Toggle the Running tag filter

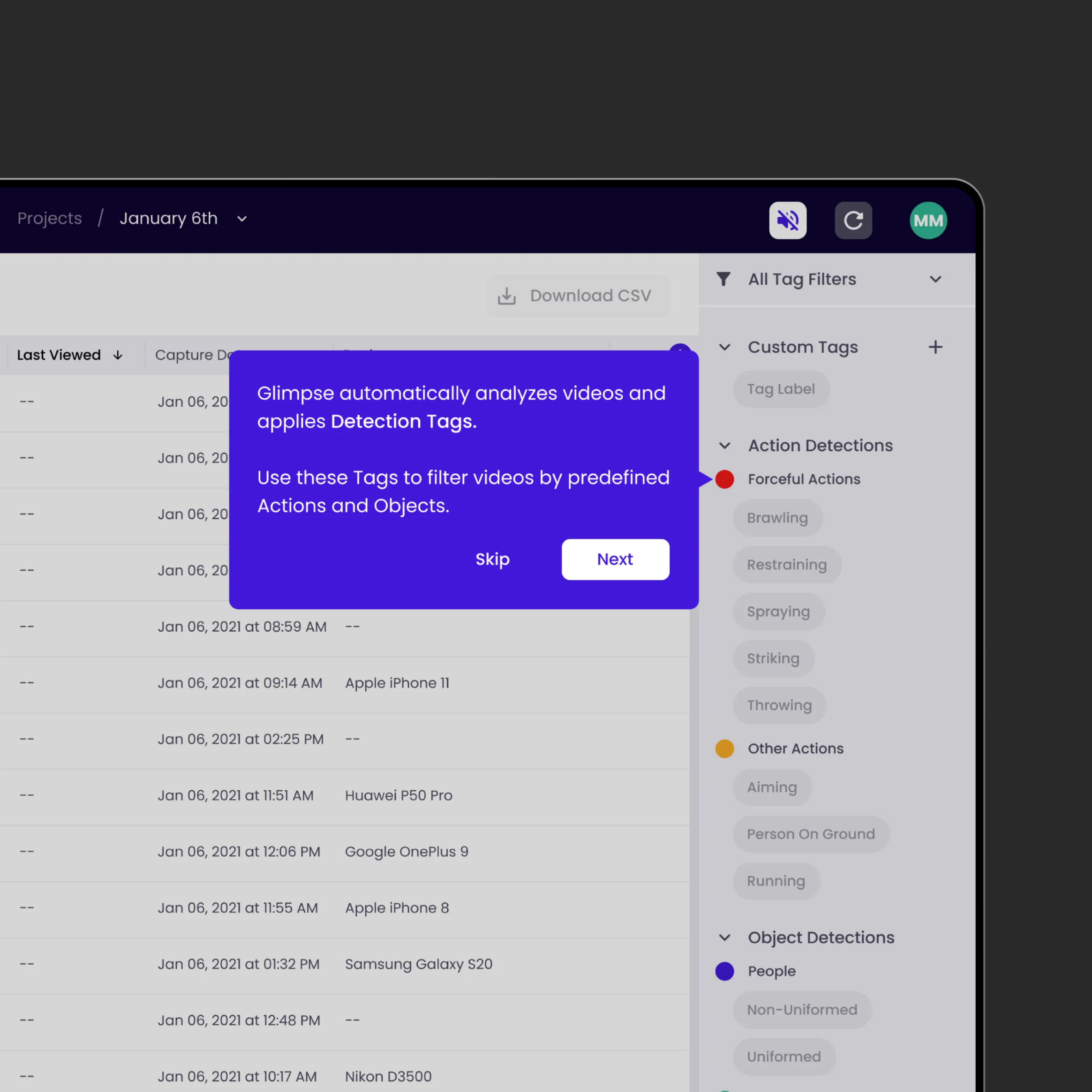tap(776, 881)
